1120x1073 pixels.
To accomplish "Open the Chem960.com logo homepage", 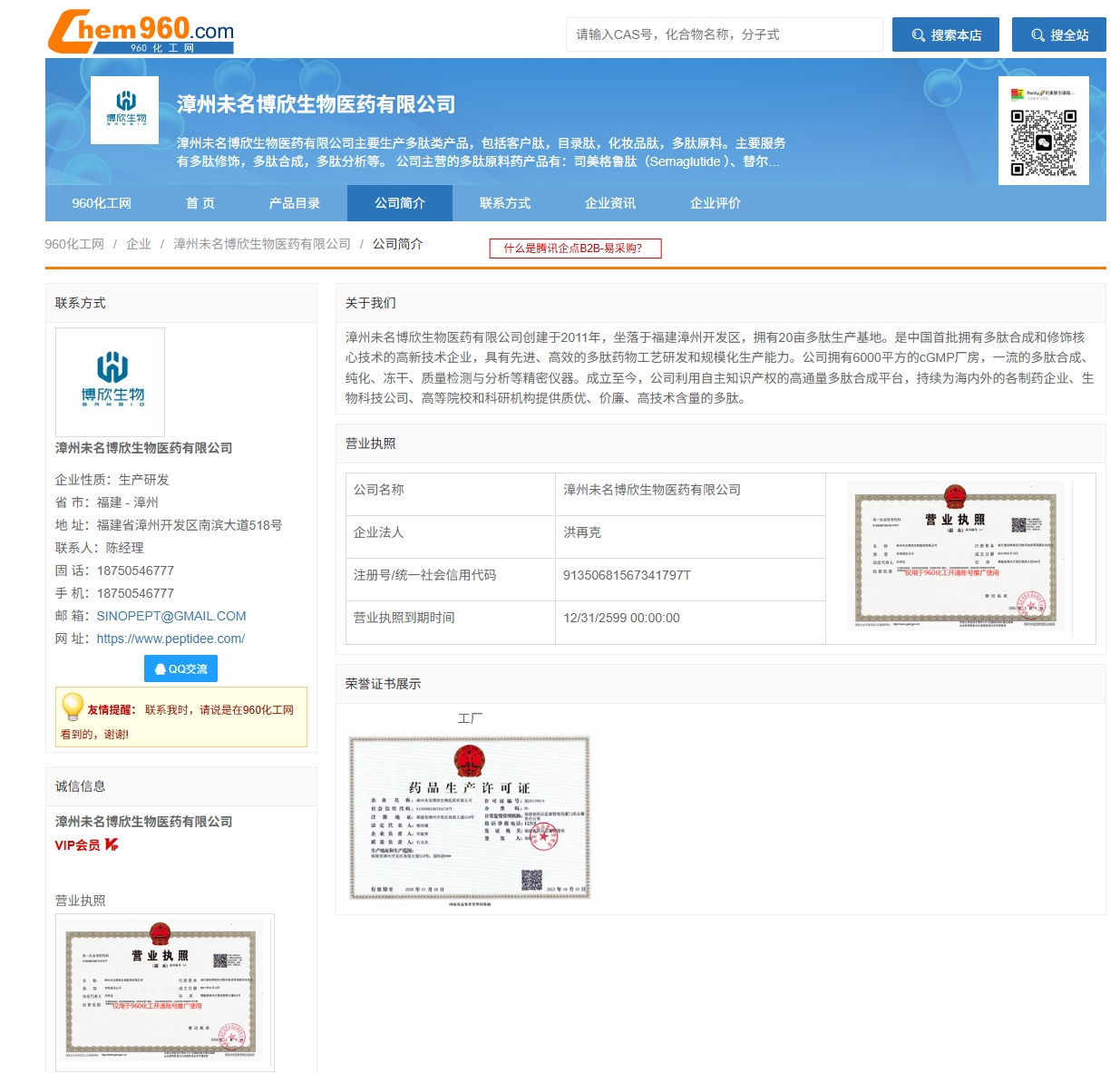I will point(141,32).
